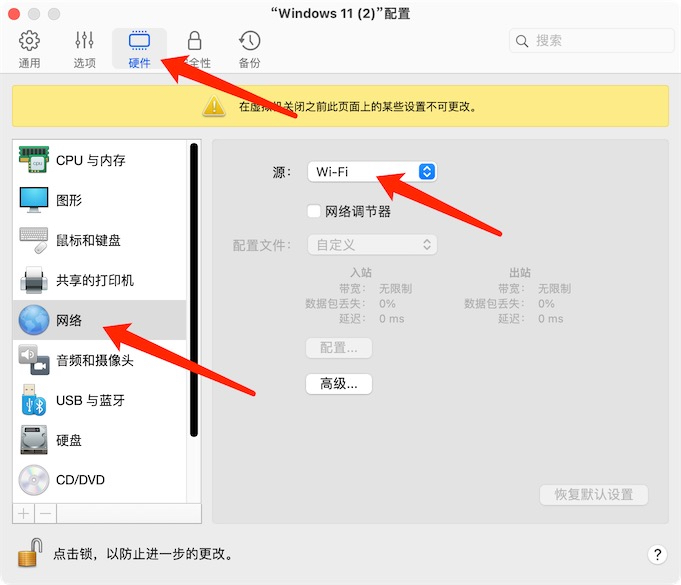Click the plus button to add hardware
The height and width of the screenshot is (585, 681).
point(24,513)
